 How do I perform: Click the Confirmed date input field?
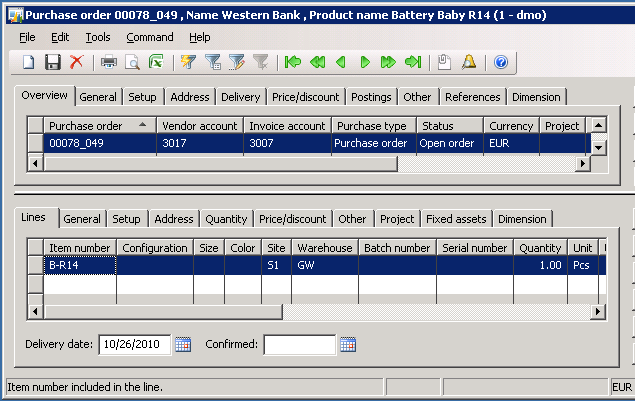tap(299, 345)
